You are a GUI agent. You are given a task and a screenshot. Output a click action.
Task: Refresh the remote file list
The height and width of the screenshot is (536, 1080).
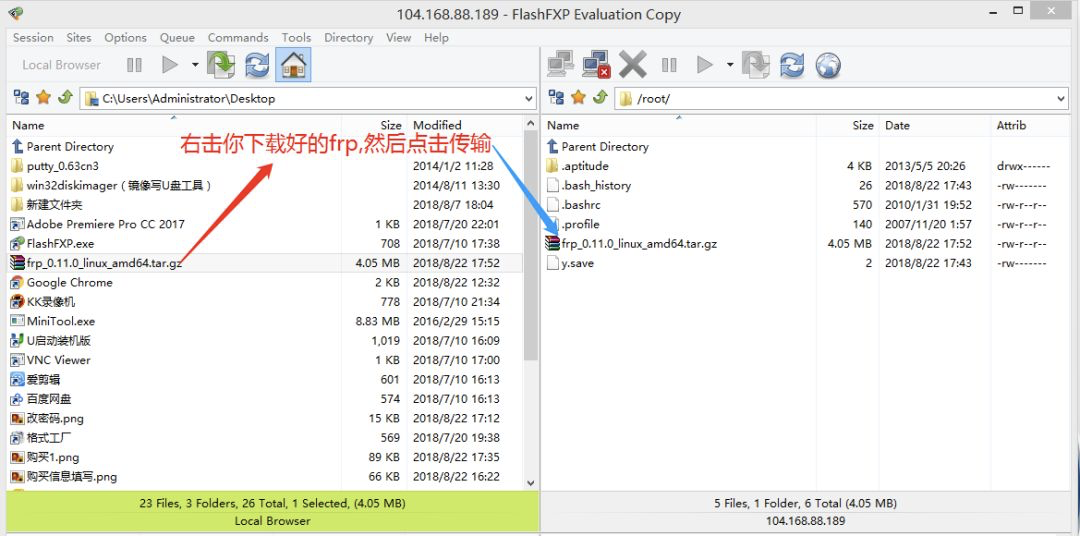[792, 65]
